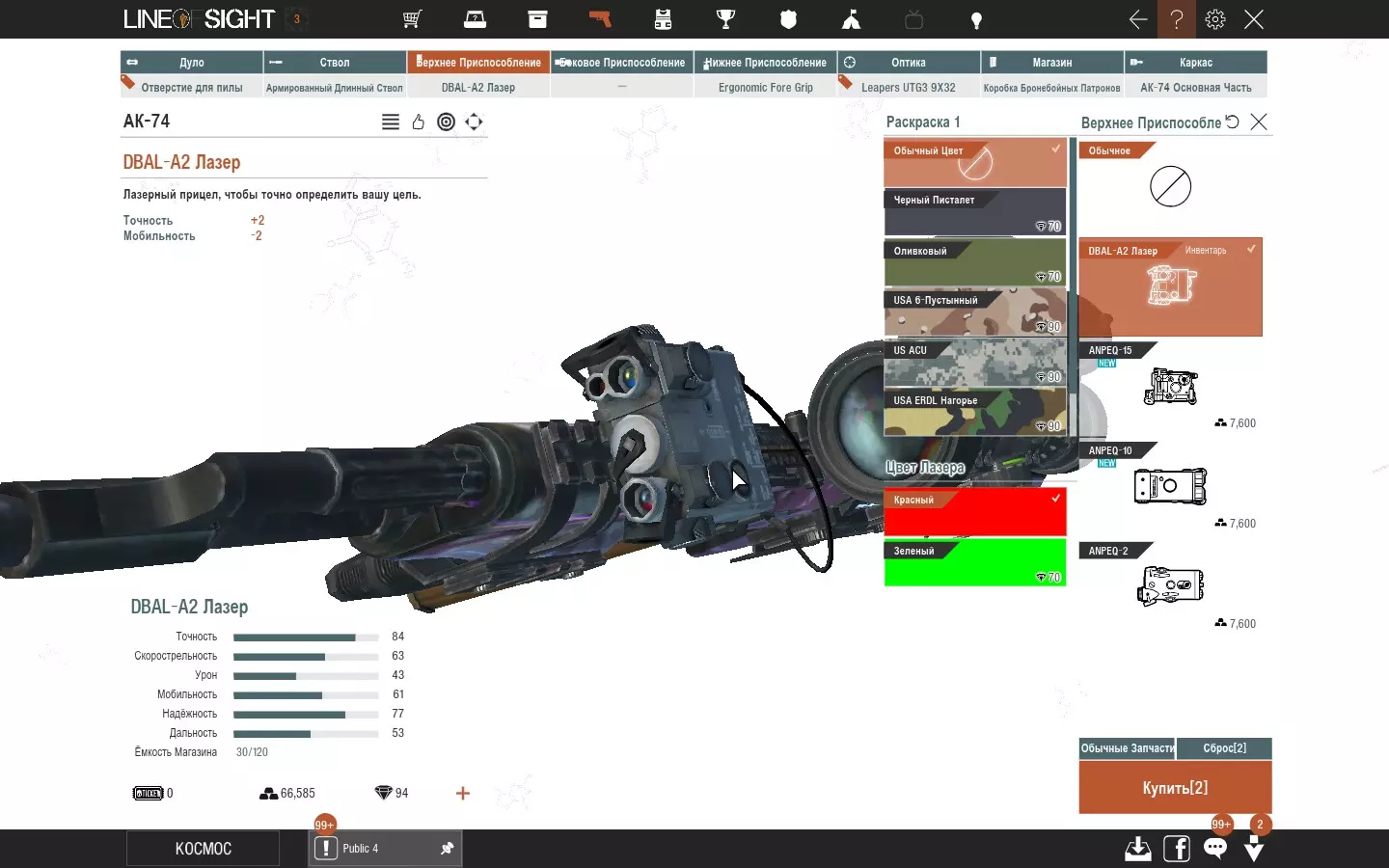The image size is (1389, 868).
Task: Click the АК-74 Основная Часть slot
Action: [1196, 88]
